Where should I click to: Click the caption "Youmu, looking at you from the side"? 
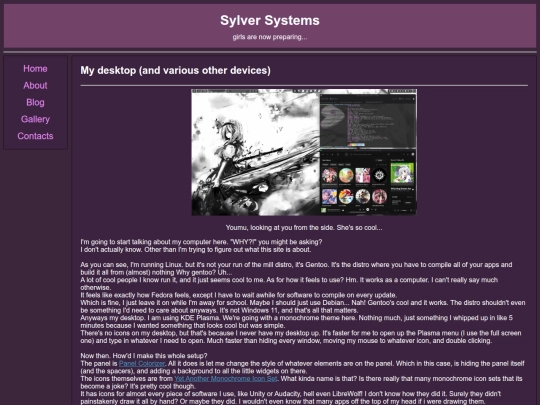(304, 227)
